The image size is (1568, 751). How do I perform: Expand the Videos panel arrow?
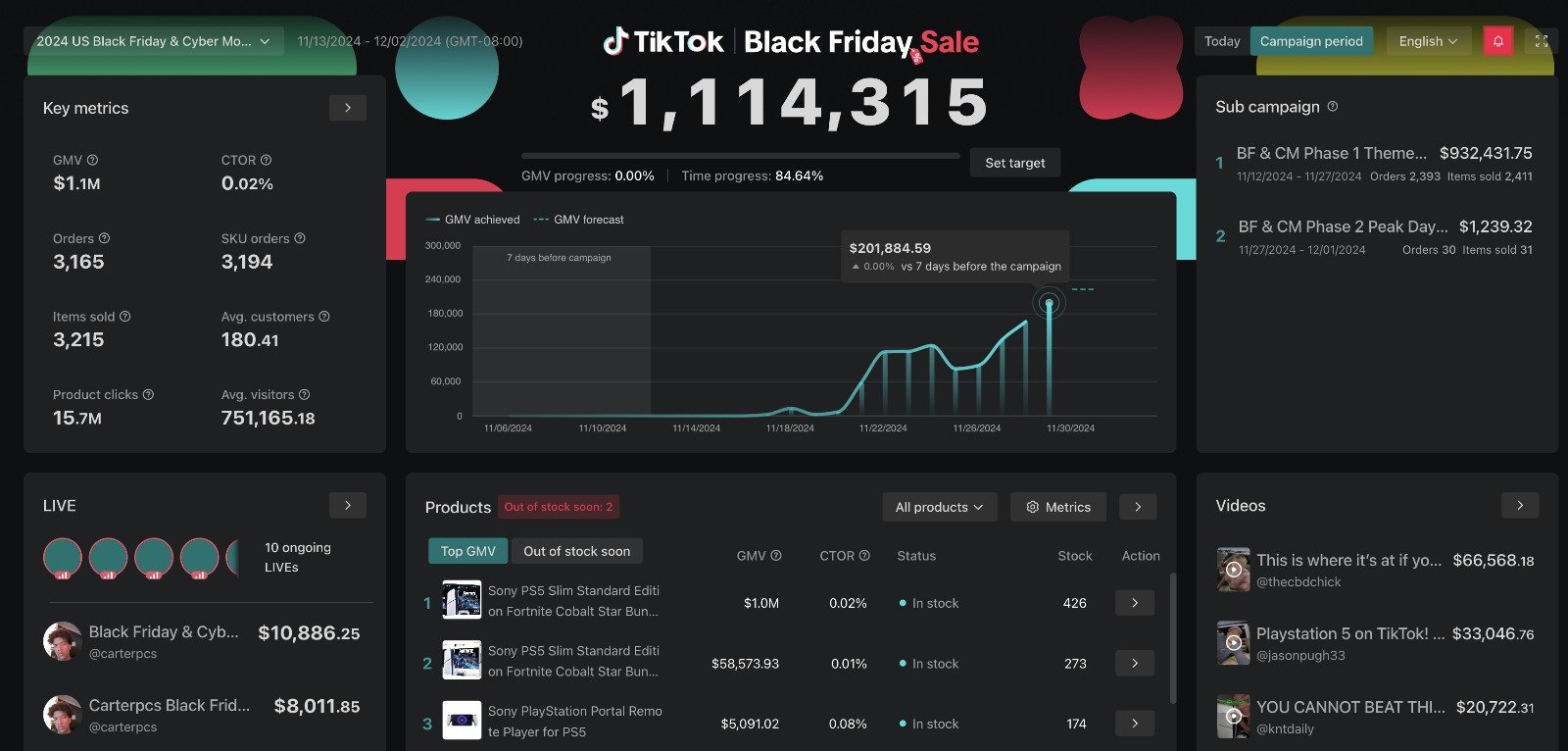pyautogui.click(x=1519, y=505)
